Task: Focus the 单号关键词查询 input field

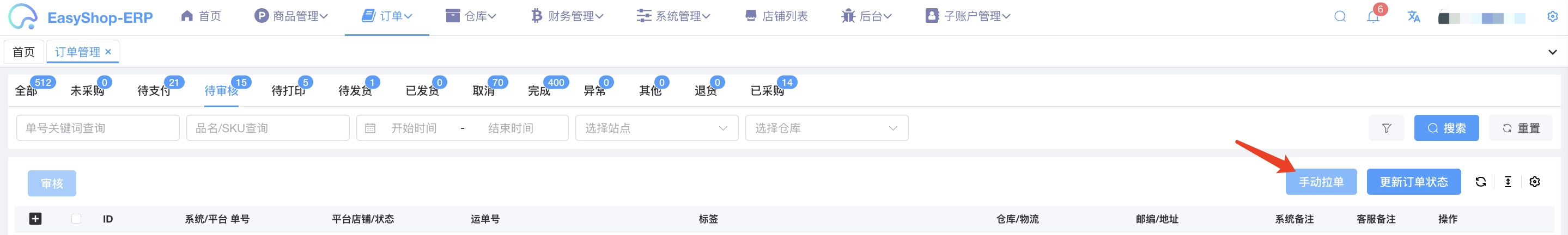Action: click(x=98, y=128)
